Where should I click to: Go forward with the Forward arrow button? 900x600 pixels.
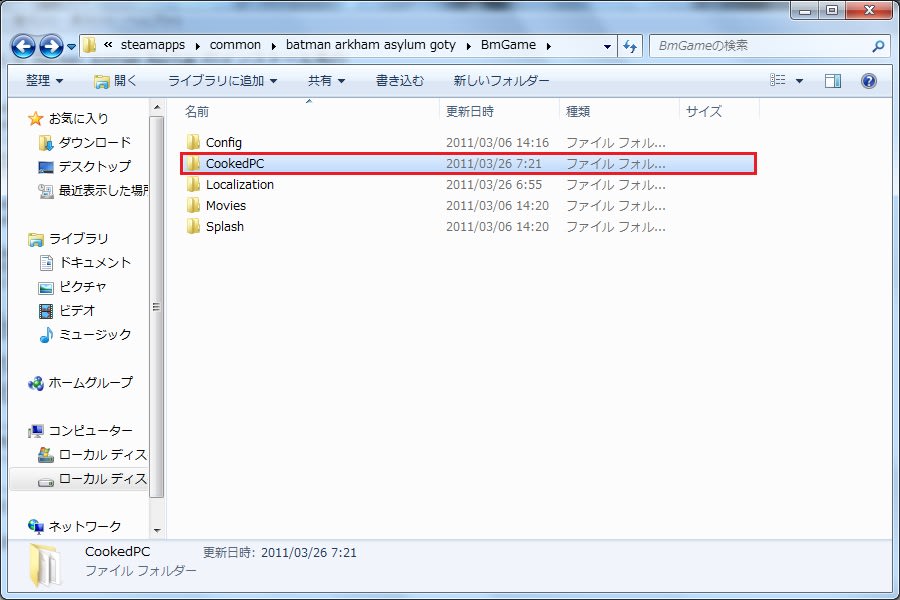[x=51, y=47]
